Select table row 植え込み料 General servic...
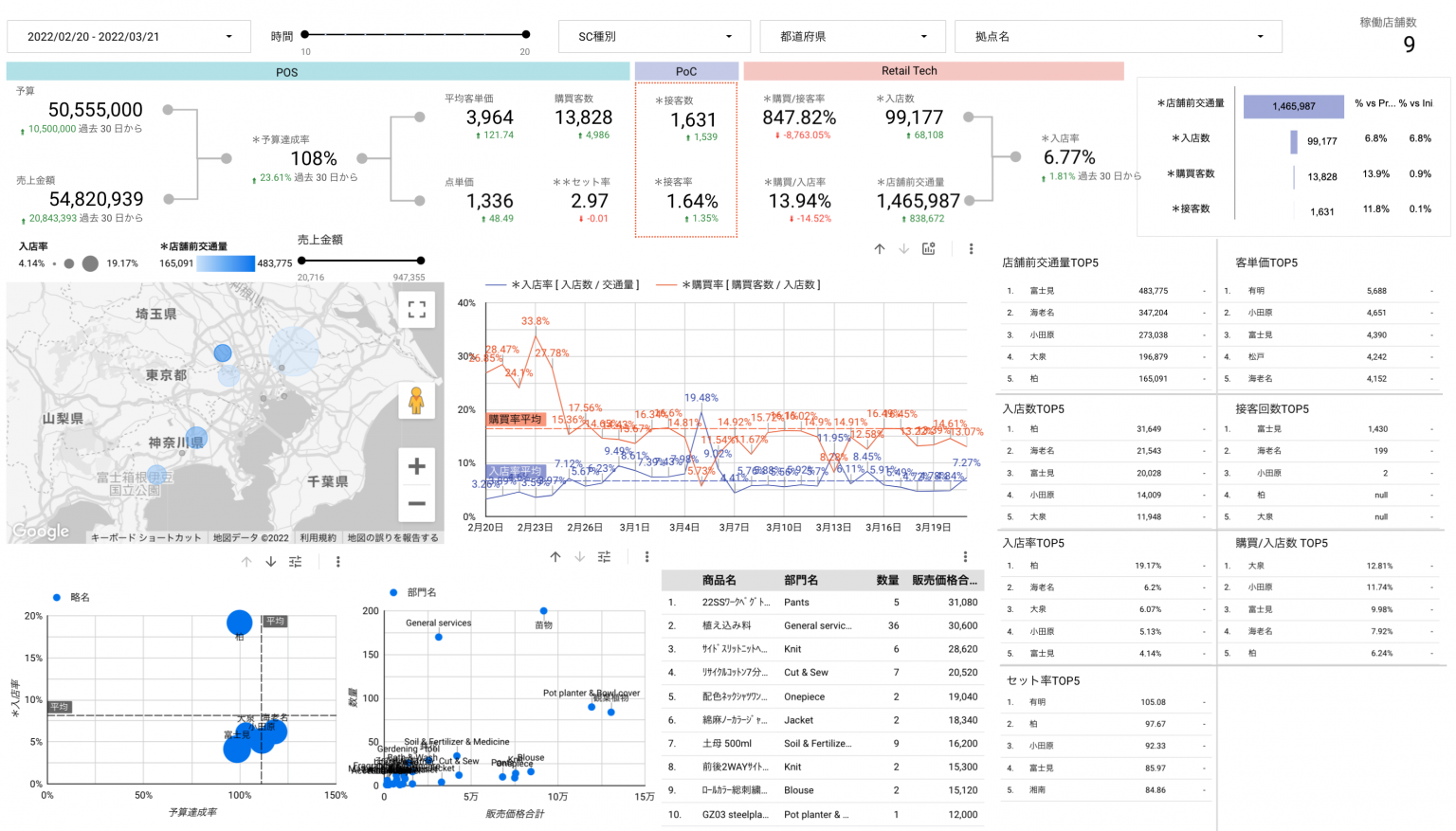Viewport: 1456px width, 831px height. click(x=823, y=626)
